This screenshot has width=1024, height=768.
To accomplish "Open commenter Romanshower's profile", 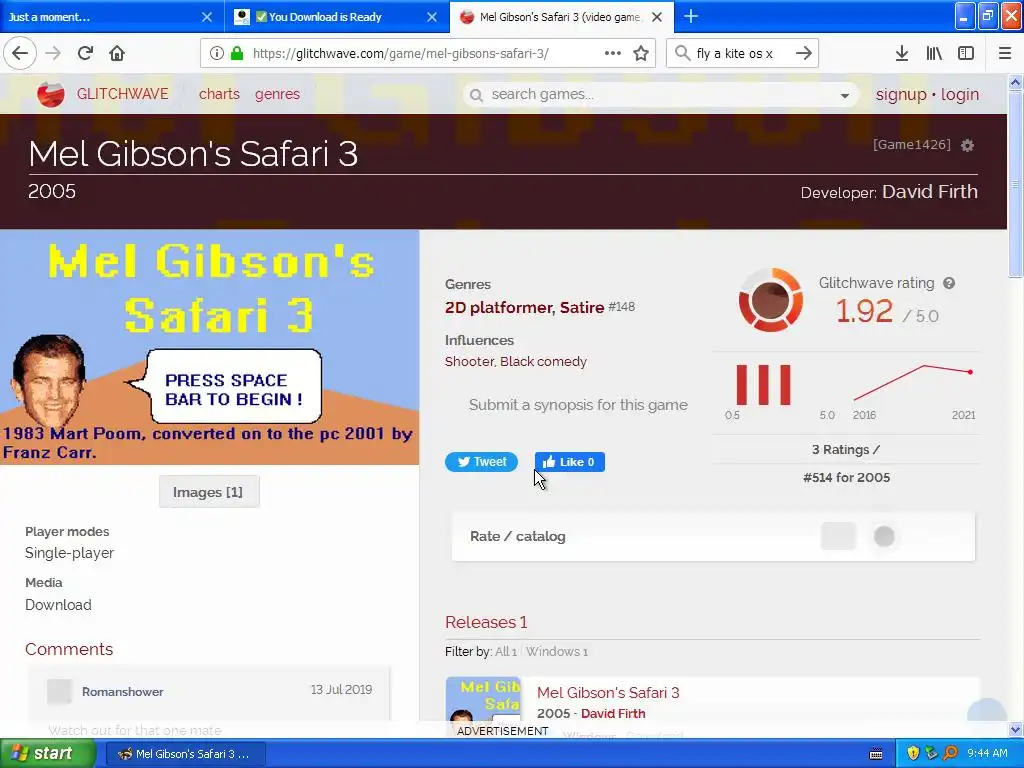I will [x=122, y=692].
